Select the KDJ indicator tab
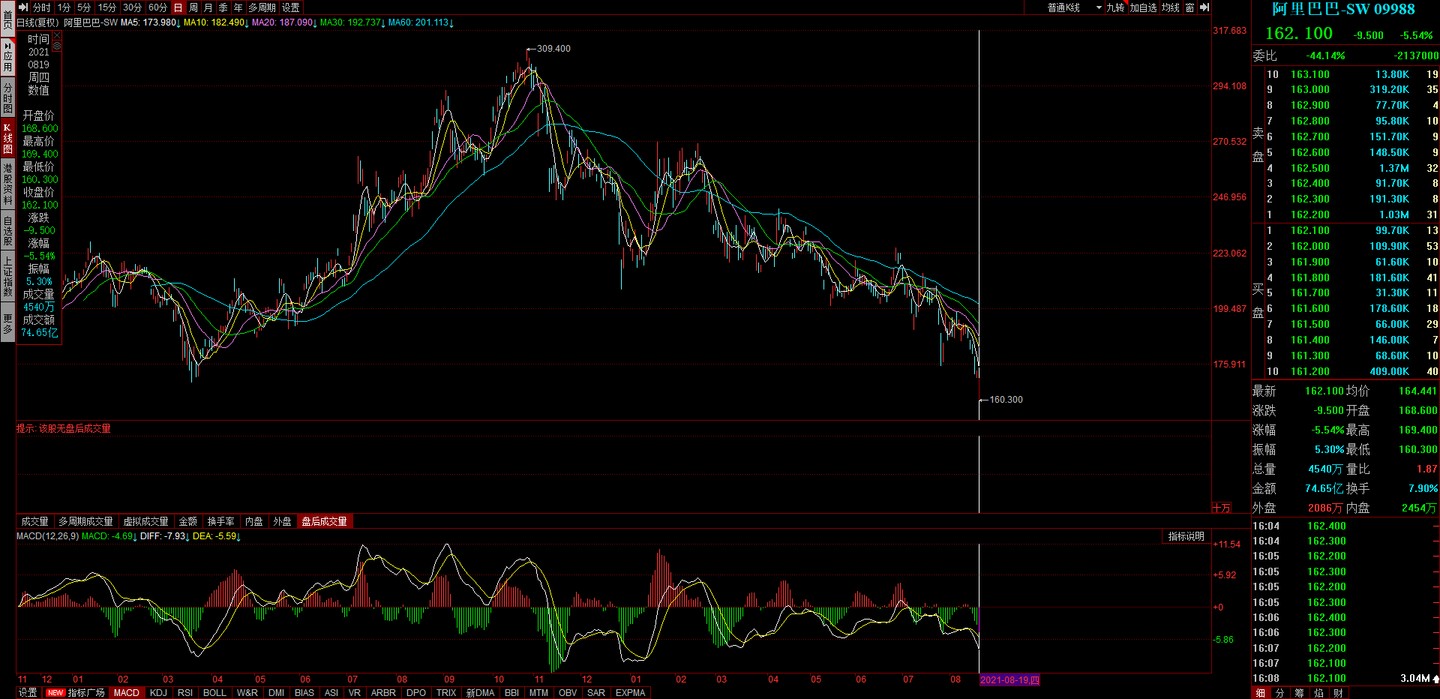The image size is (1440, 699). (x=159, y=692)
